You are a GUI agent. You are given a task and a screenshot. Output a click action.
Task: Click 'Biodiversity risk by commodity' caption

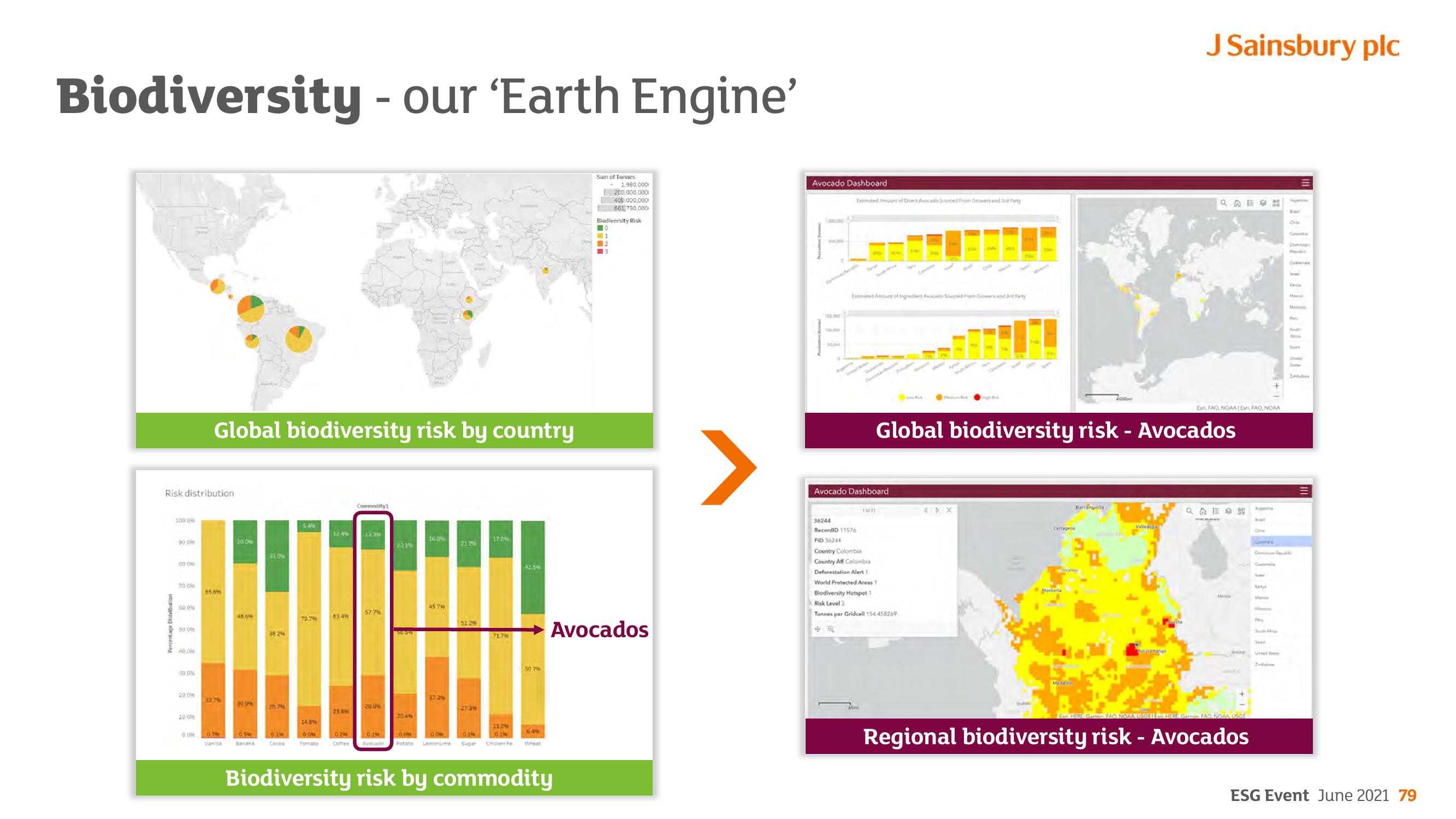point(389,778)
